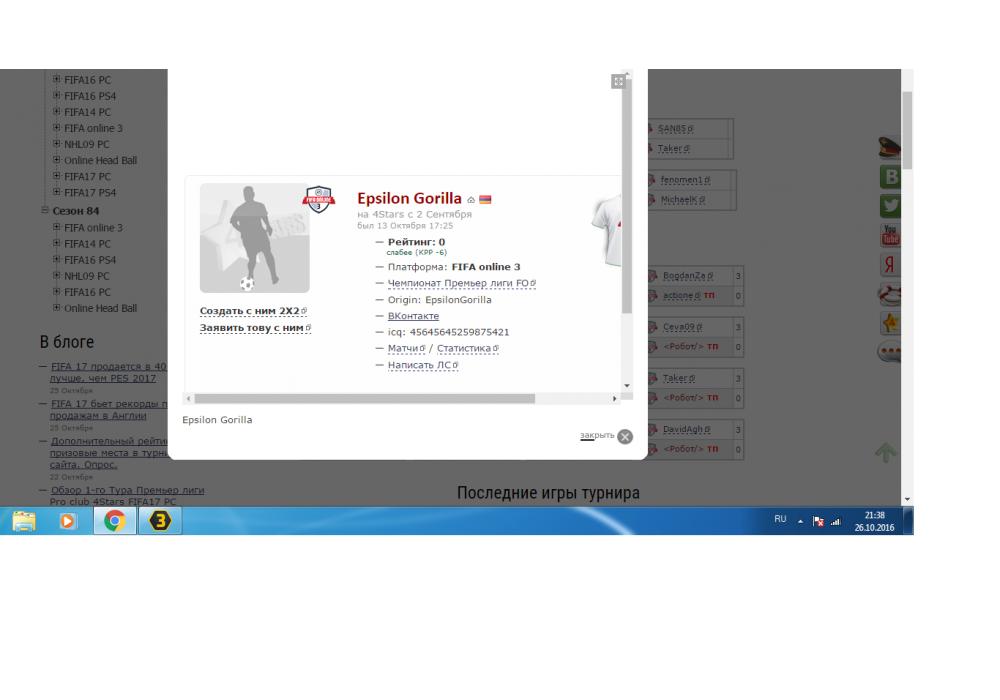The width and height of the screenshot is (1000, 700).
Task: Click the Yandex icon in right sidebar
Action: point(890,265)
